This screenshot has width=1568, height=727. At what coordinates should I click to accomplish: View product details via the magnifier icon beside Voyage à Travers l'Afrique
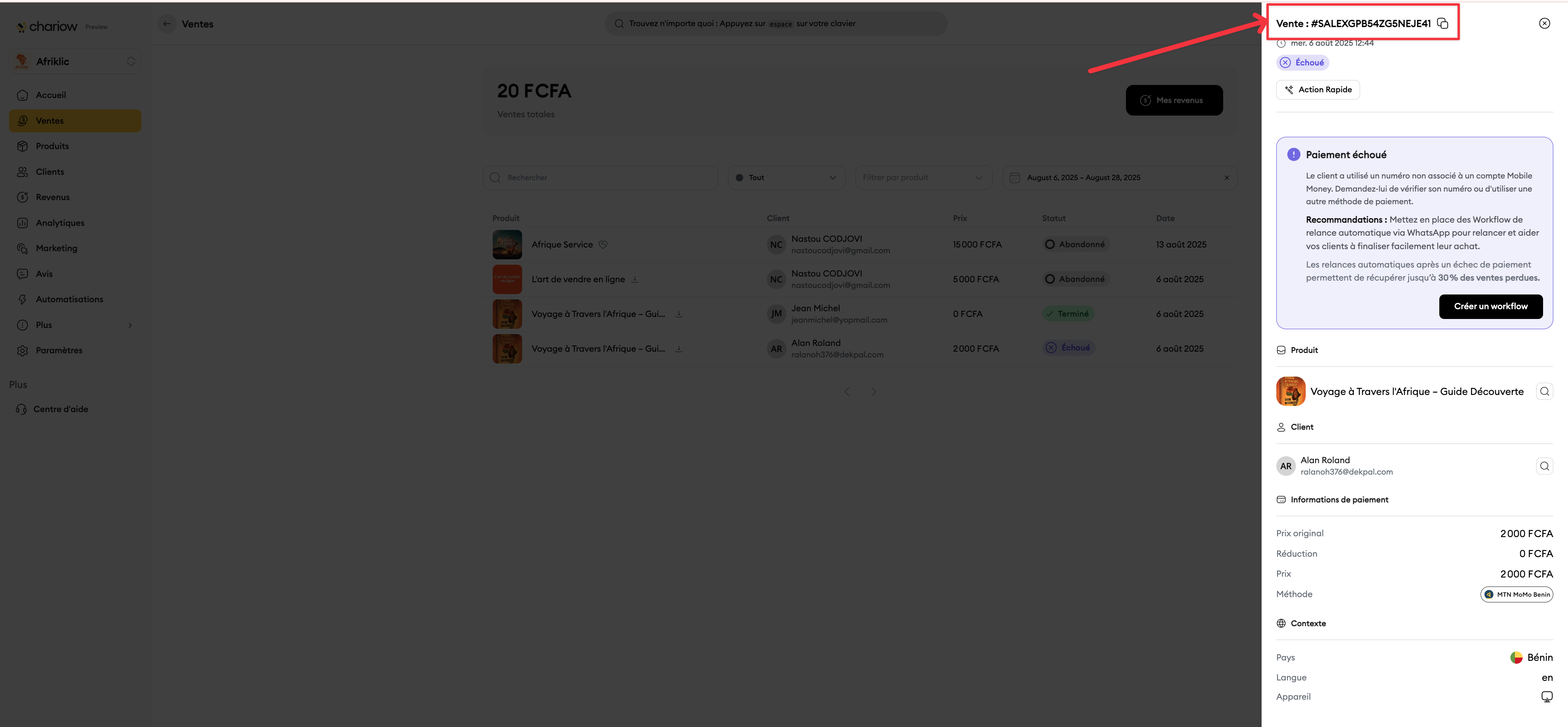click(1543, 391)
